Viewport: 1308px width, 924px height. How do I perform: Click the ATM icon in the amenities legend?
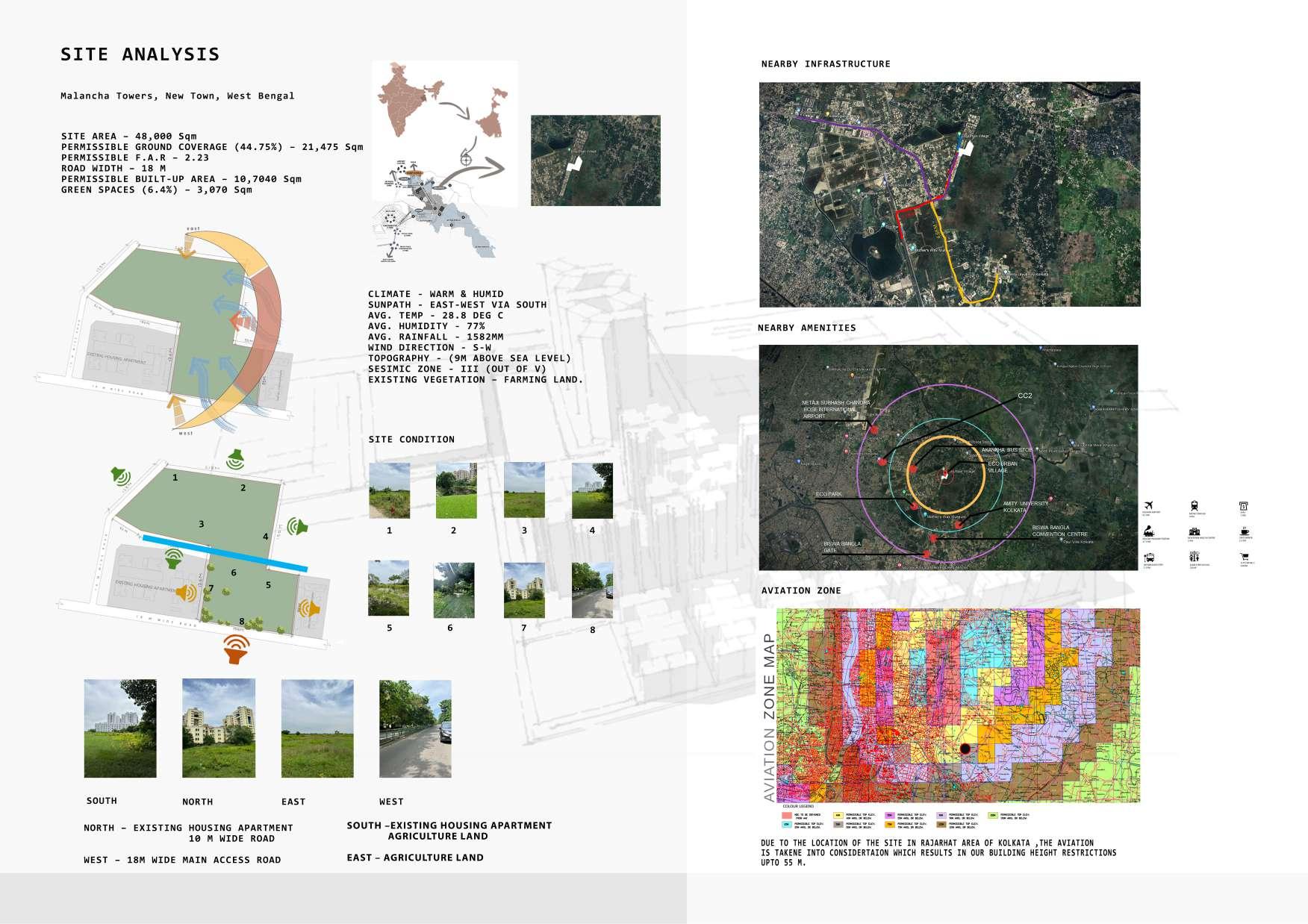1244,506
